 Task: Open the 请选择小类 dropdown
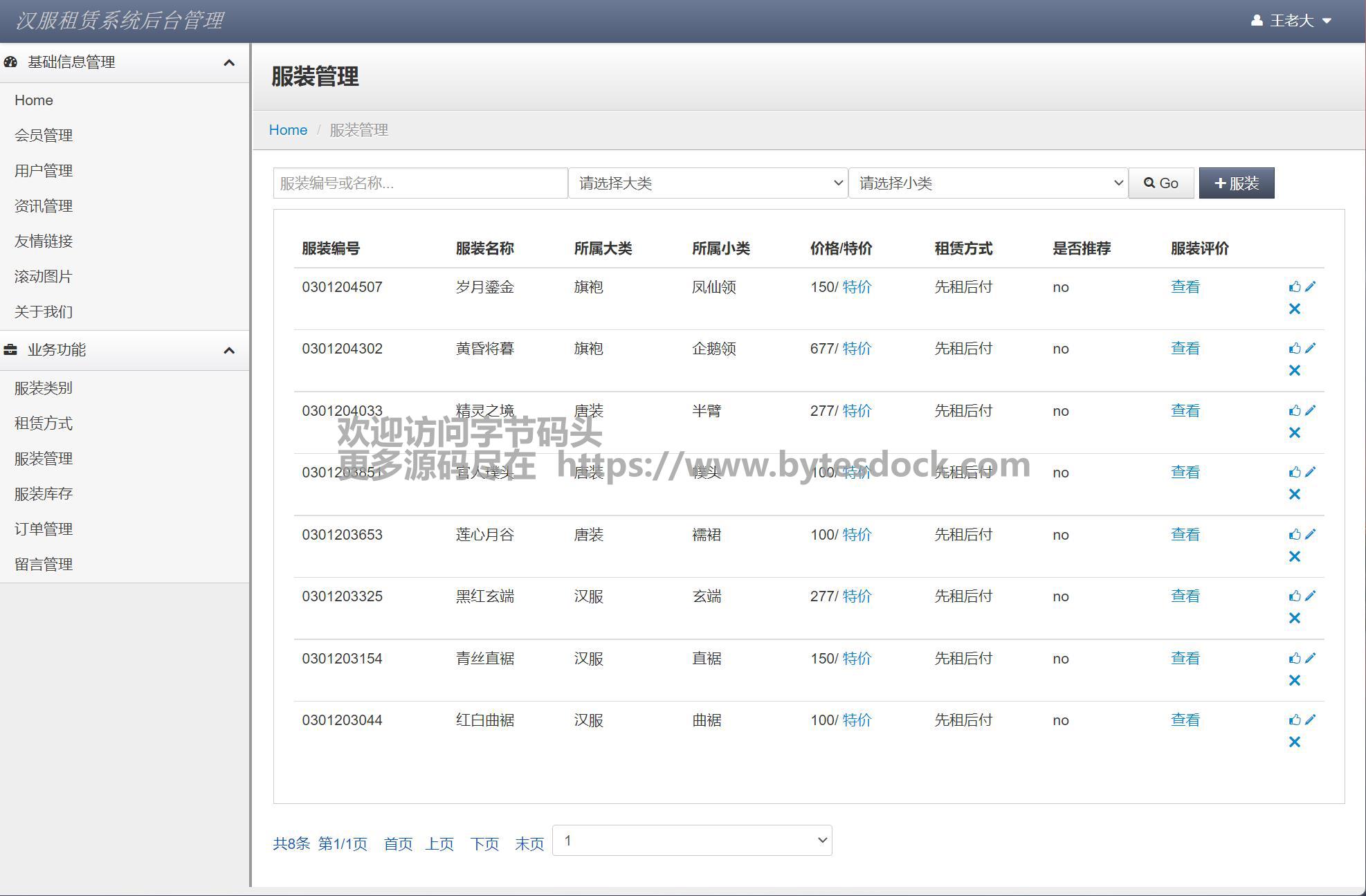pyautogui.click(x=988, y=183)
